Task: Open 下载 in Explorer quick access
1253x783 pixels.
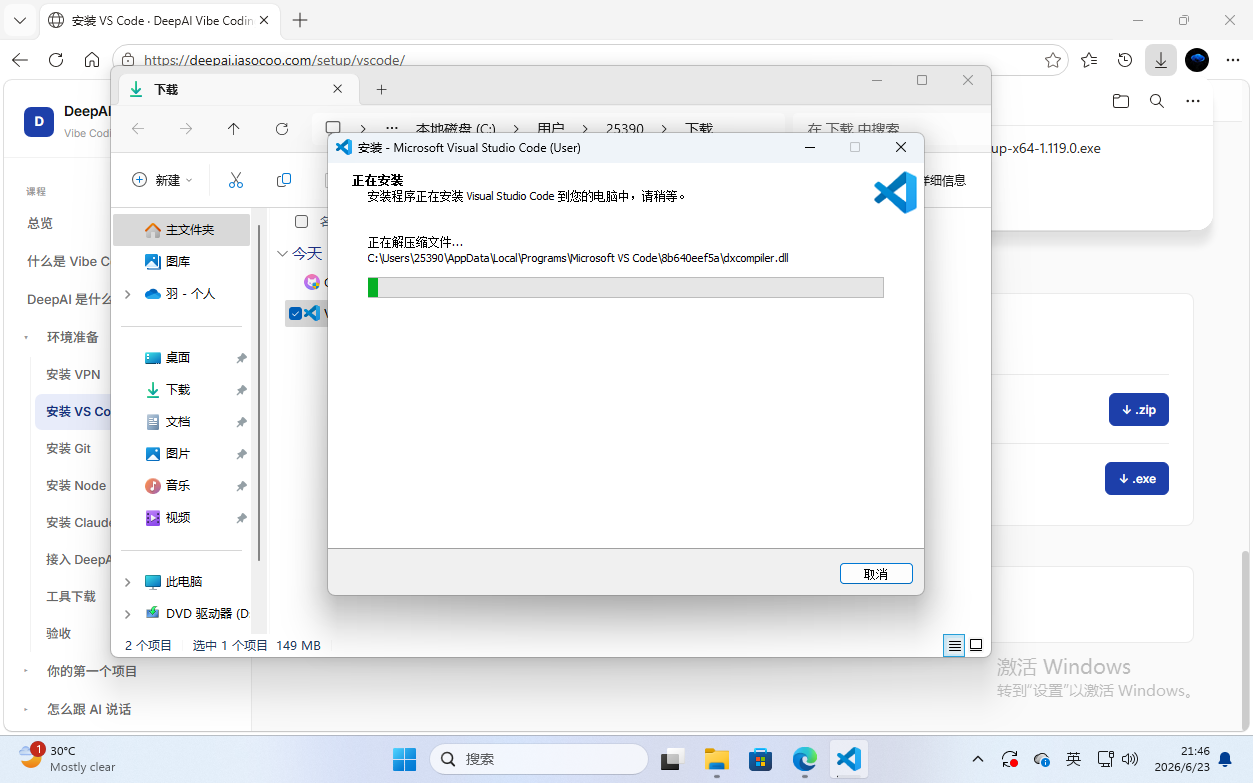Action: pos(178,390)
